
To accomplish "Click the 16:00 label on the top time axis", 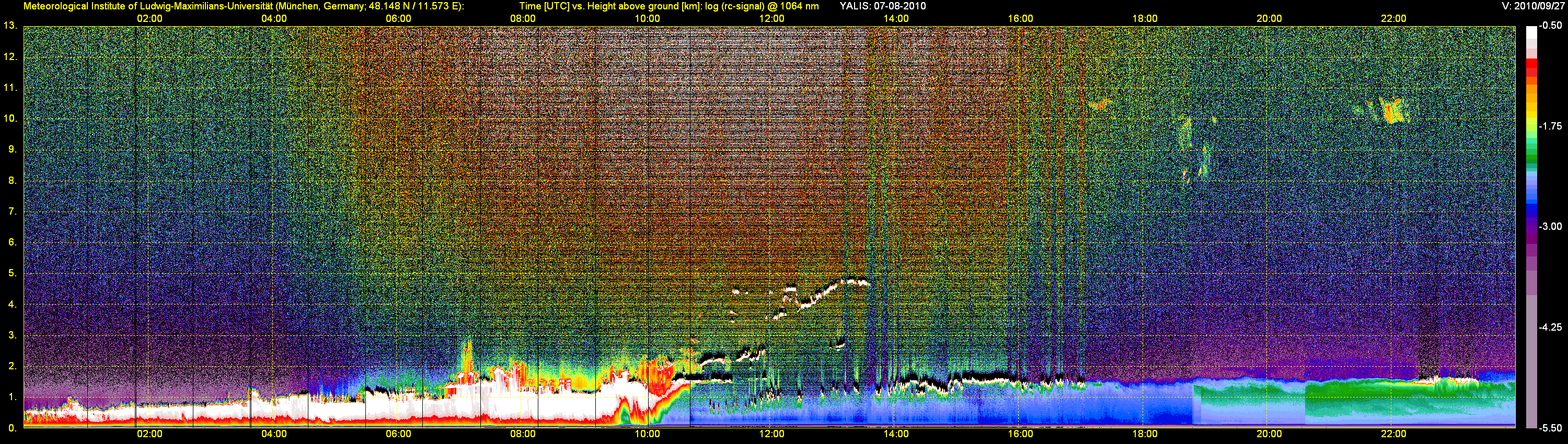I will (1020, 18).
